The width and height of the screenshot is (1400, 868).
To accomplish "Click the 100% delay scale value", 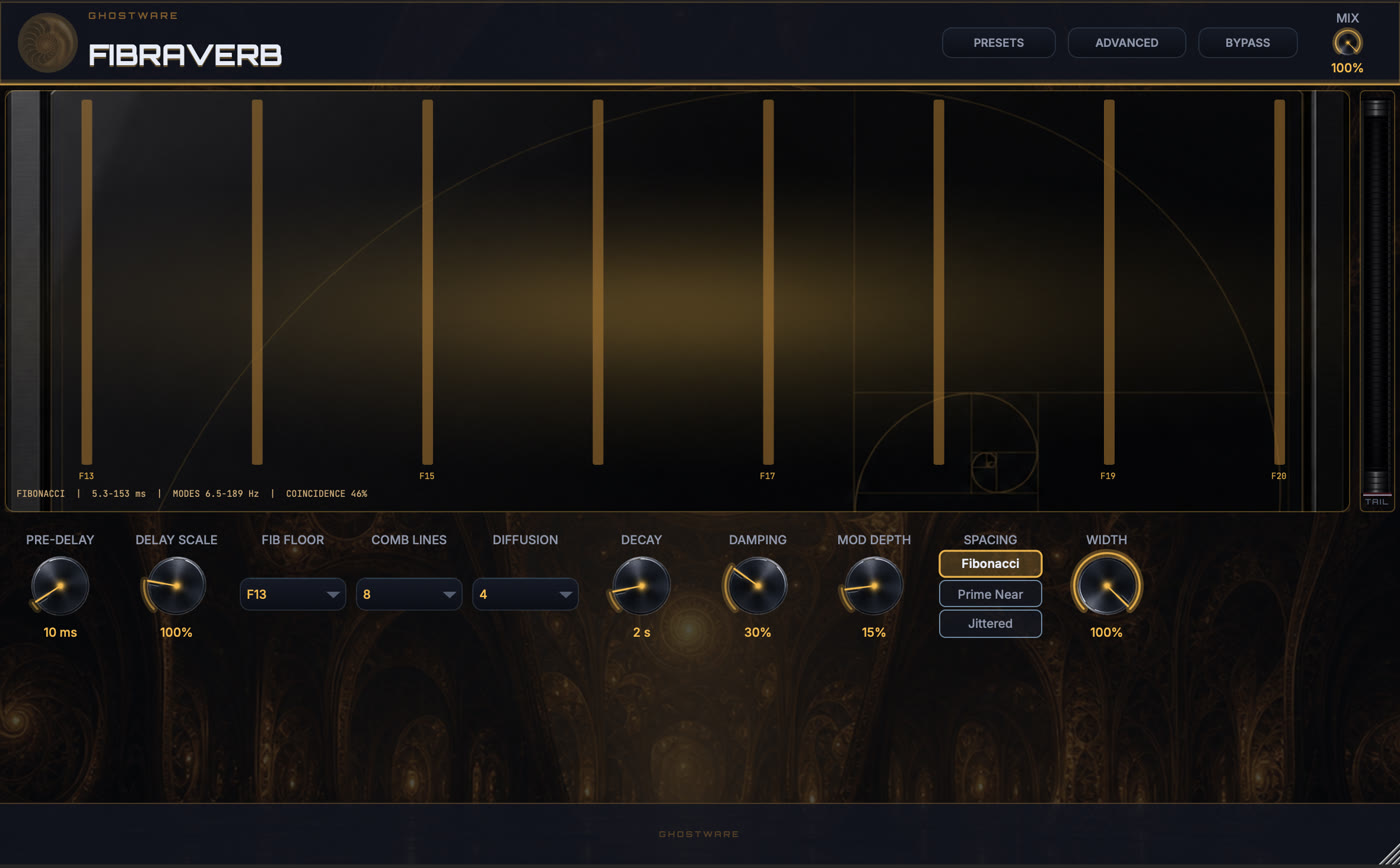I will [176, 633].
